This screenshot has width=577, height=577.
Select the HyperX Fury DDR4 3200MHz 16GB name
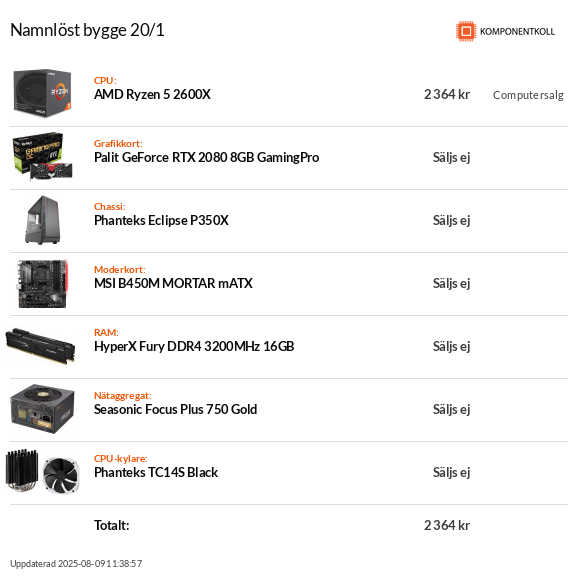[x=194, y=347]
